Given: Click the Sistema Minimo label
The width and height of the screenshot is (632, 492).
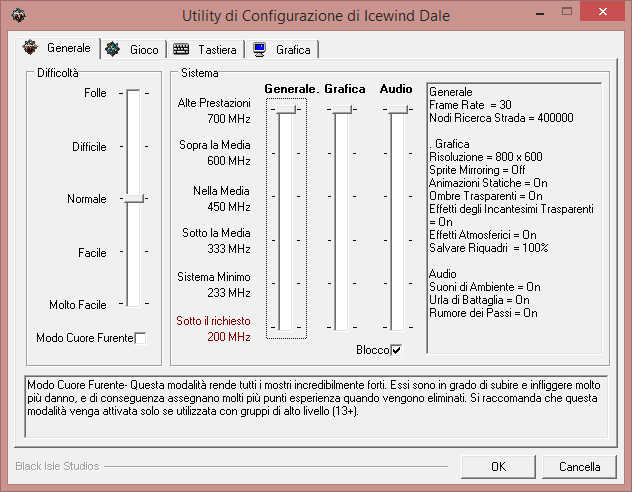Looking at the screenshot, I should tap(214, 277).
